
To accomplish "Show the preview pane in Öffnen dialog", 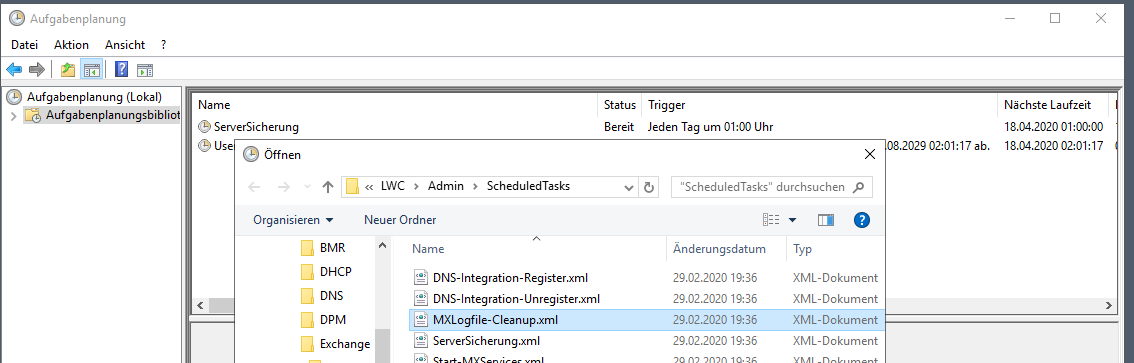I will pos(826,220).
